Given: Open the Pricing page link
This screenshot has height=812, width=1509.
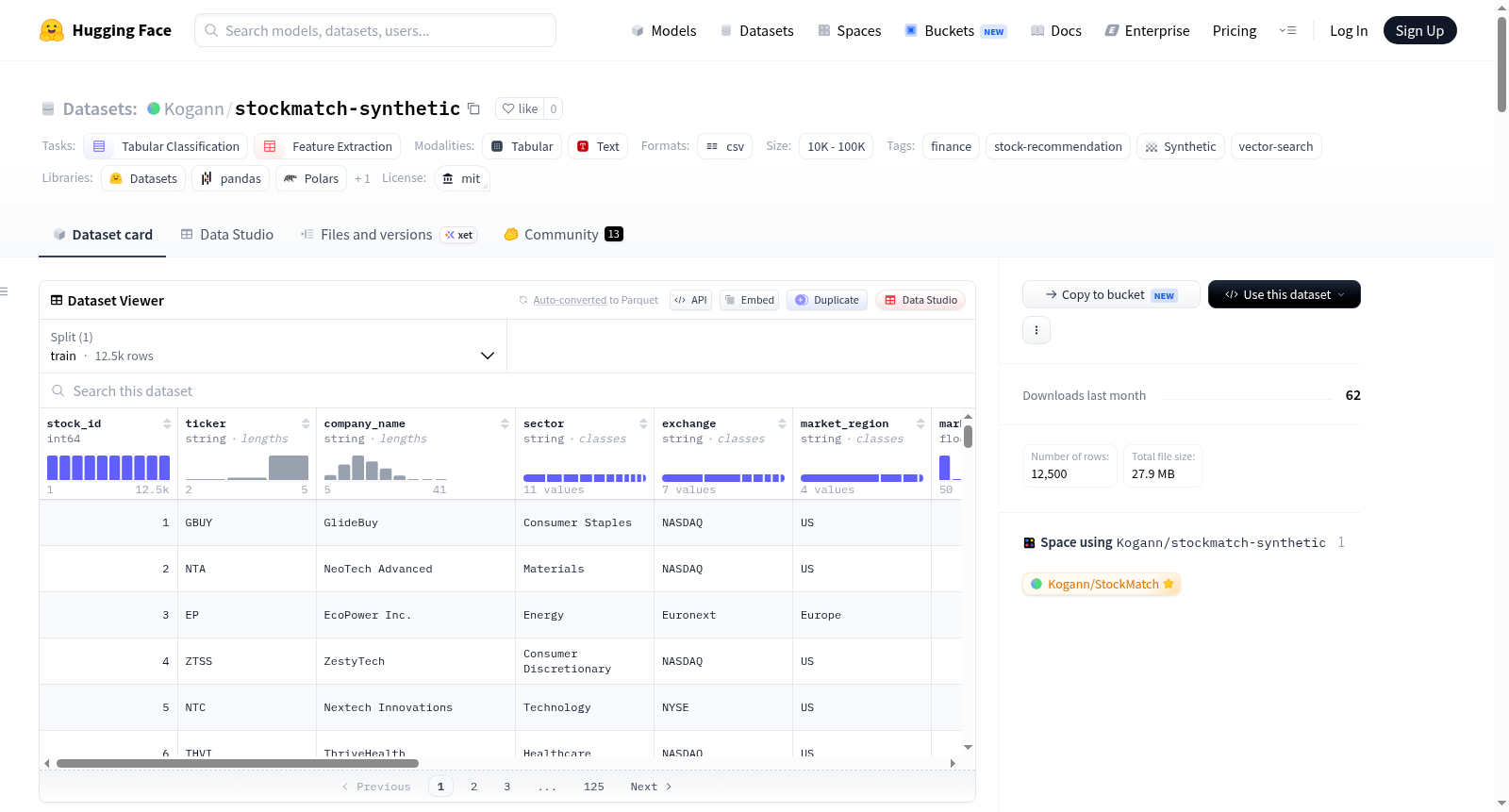Looking at the screenshot, I should 1235,31.
